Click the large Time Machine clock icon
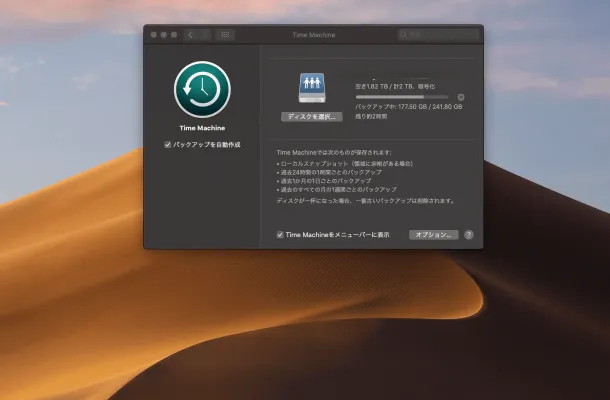The image size is (610, 400). 202,90
